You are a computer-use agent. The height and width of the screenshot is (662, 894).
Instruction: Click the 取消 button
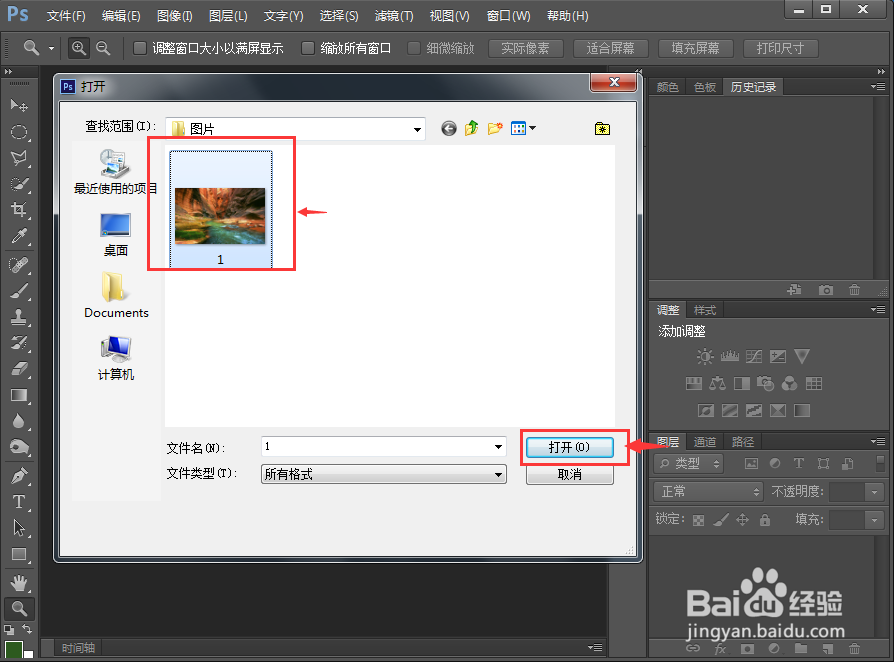pos(570,474)
